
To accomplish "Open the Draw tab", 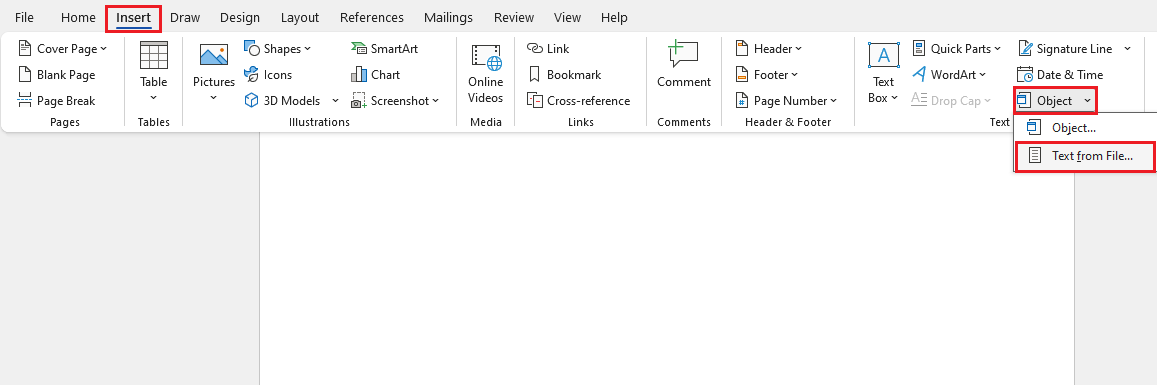I will coord(185,18).
